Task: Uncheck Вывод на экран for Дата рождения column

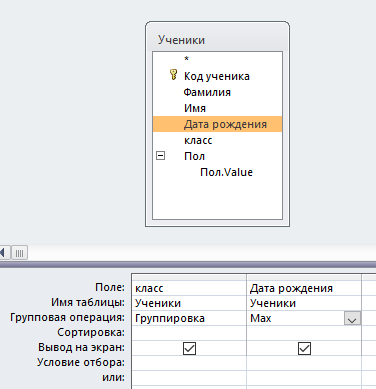Action: click(304, 348)
